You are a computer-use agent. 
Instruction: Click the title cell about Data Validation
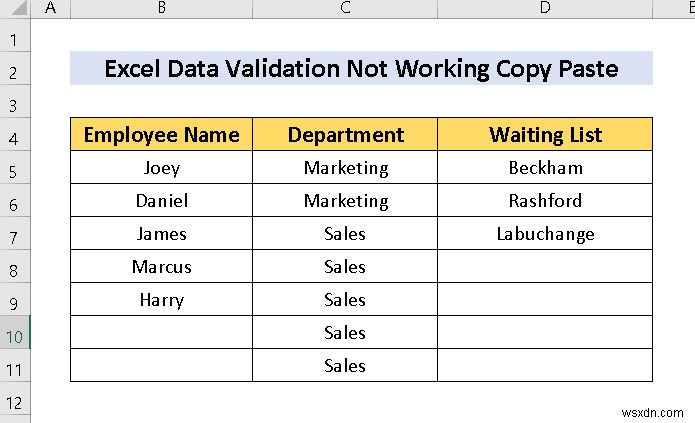(x=361, y=70)
